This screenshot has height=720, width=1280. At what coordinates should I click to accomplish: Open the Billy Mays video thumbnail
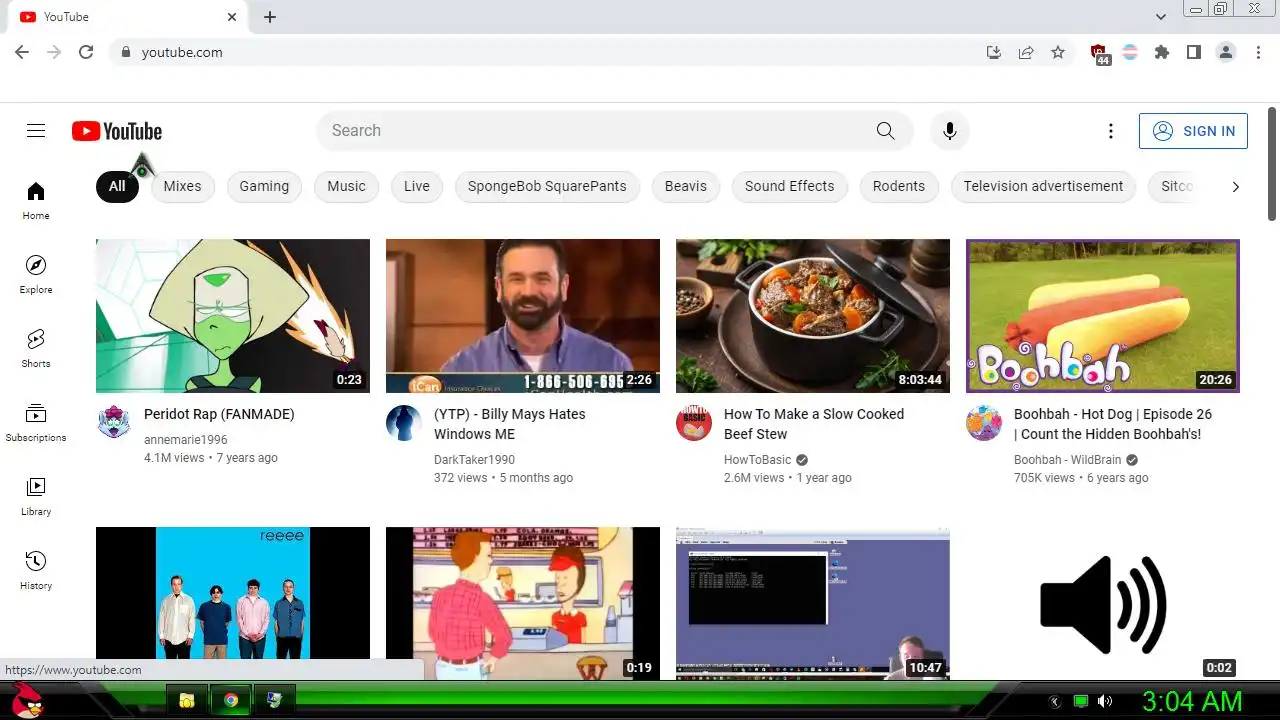(523, 316)
